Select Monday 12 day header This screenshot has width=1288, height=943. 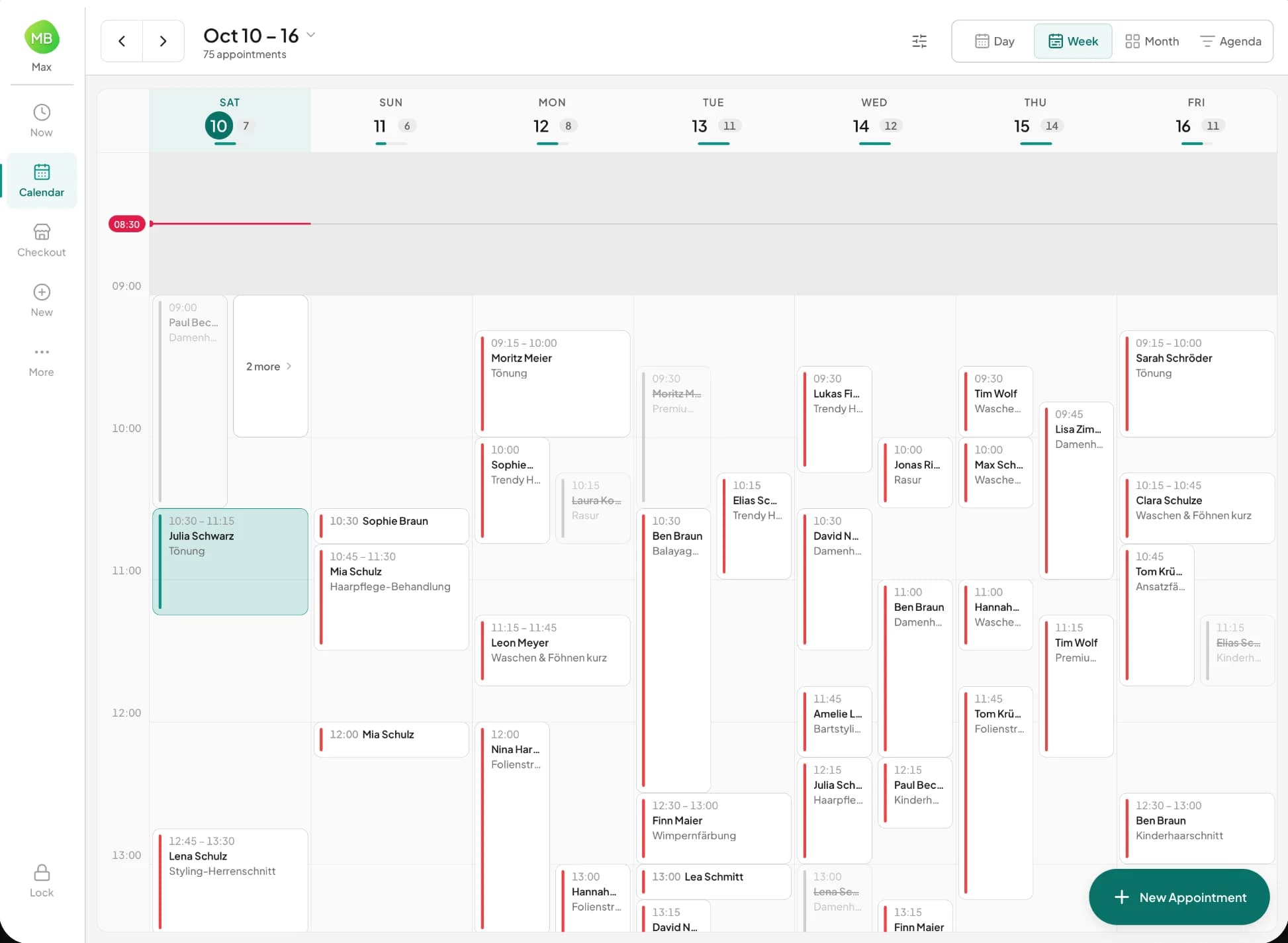point(552,120)
